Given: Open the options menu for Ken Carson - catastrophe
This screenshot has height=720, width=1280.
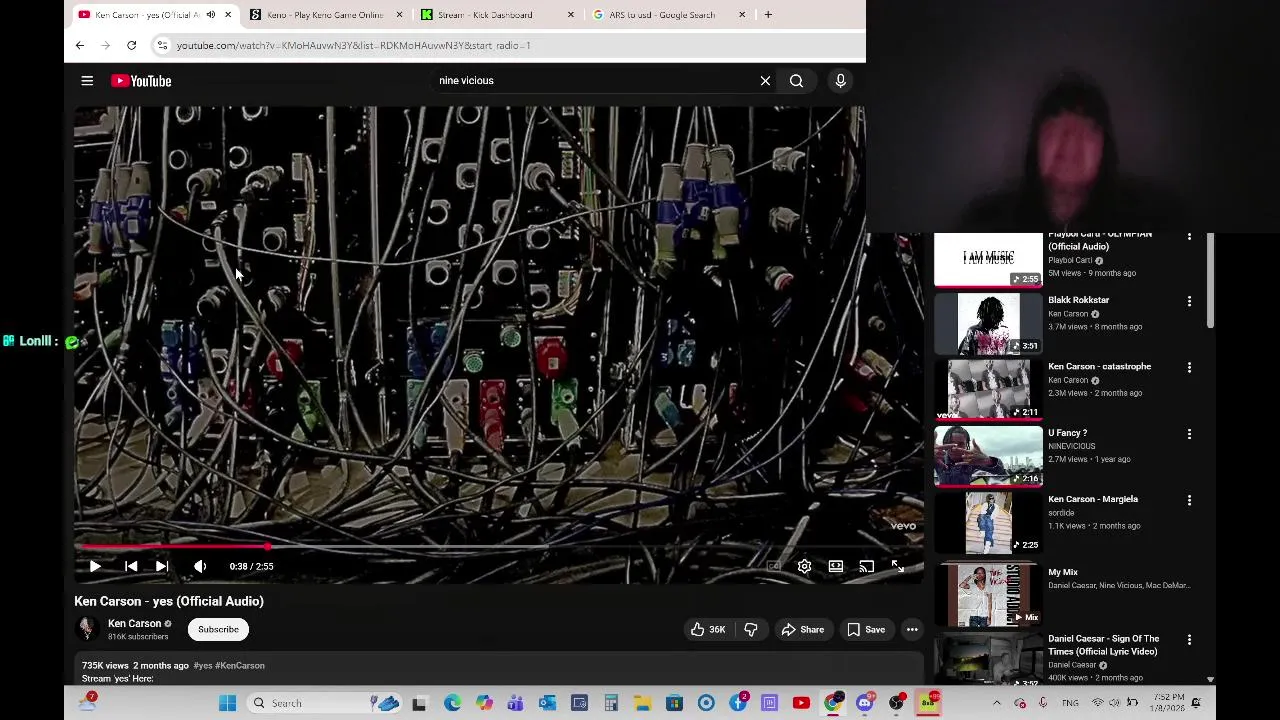Looking at the screenshot, I should pos(1189,367).
